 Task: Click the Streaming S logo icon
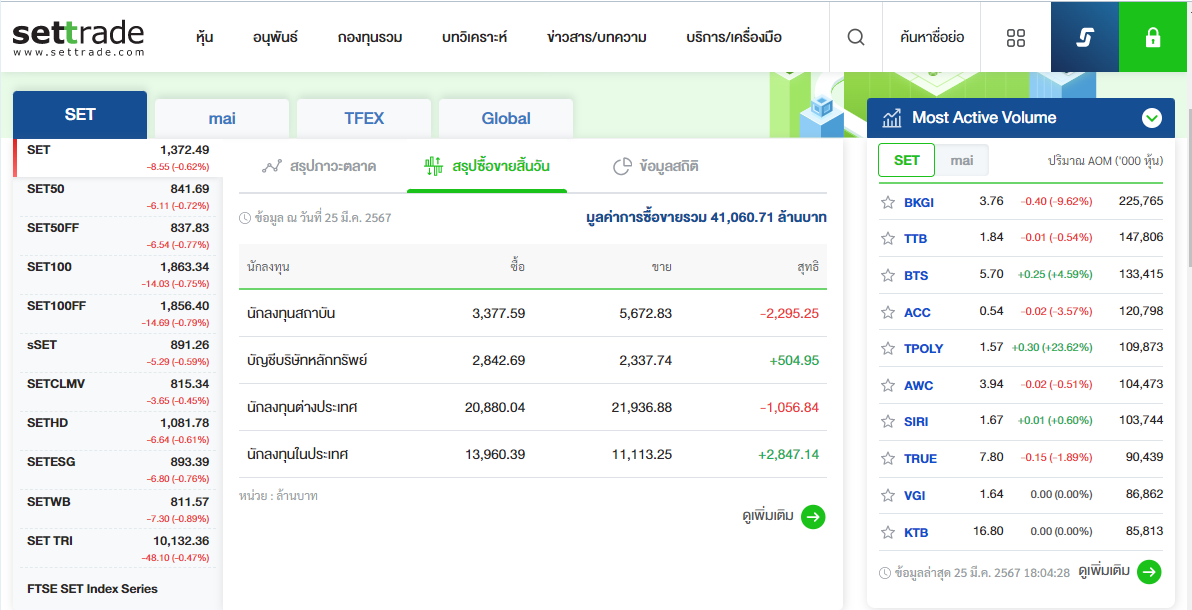click(x=1085, y=37)
